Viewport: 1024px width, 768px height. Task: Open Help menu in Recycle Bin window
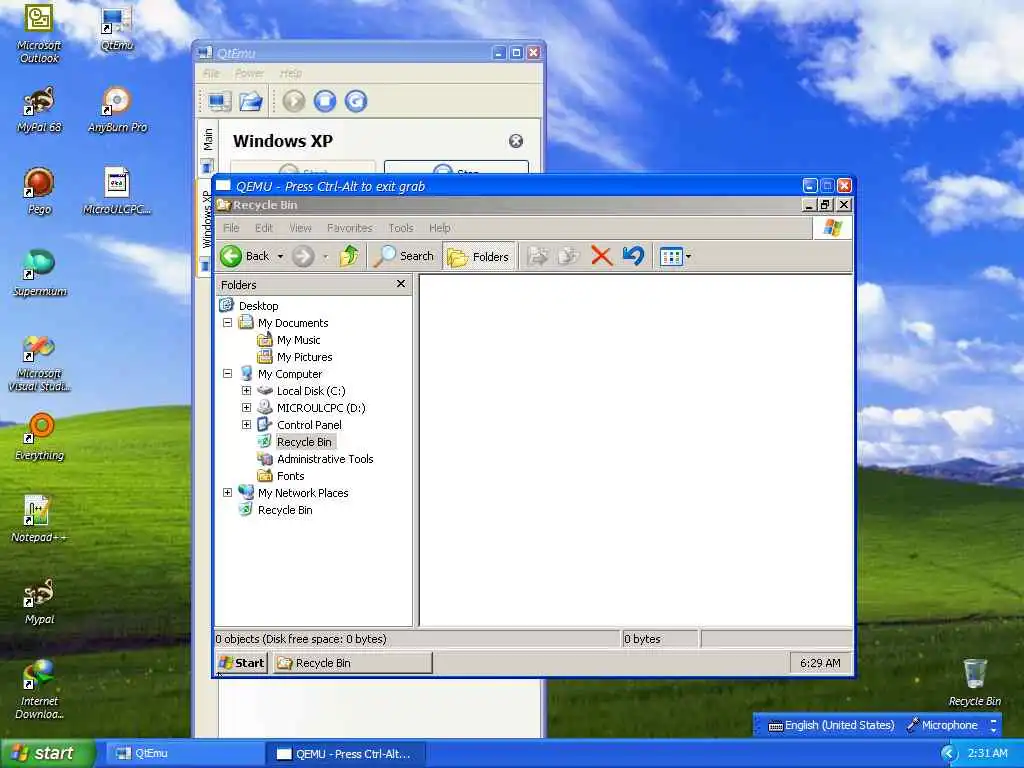pyautogui.click(x=440, y=228)
